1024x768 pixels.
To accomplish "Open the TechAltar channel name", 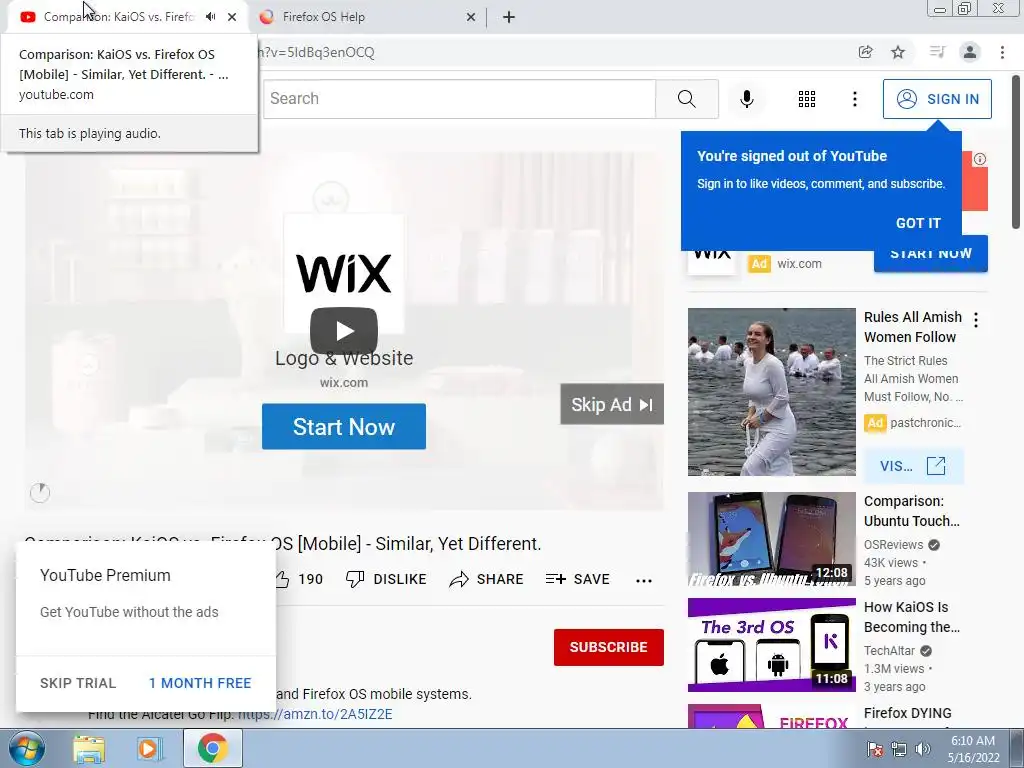I will click(x=889, y=650).
